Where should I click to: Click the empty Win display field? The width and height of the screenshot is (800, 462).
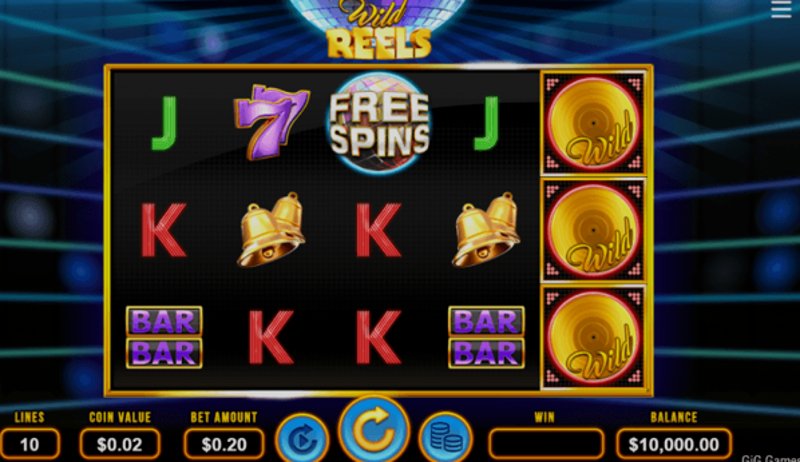click(545, 444)
